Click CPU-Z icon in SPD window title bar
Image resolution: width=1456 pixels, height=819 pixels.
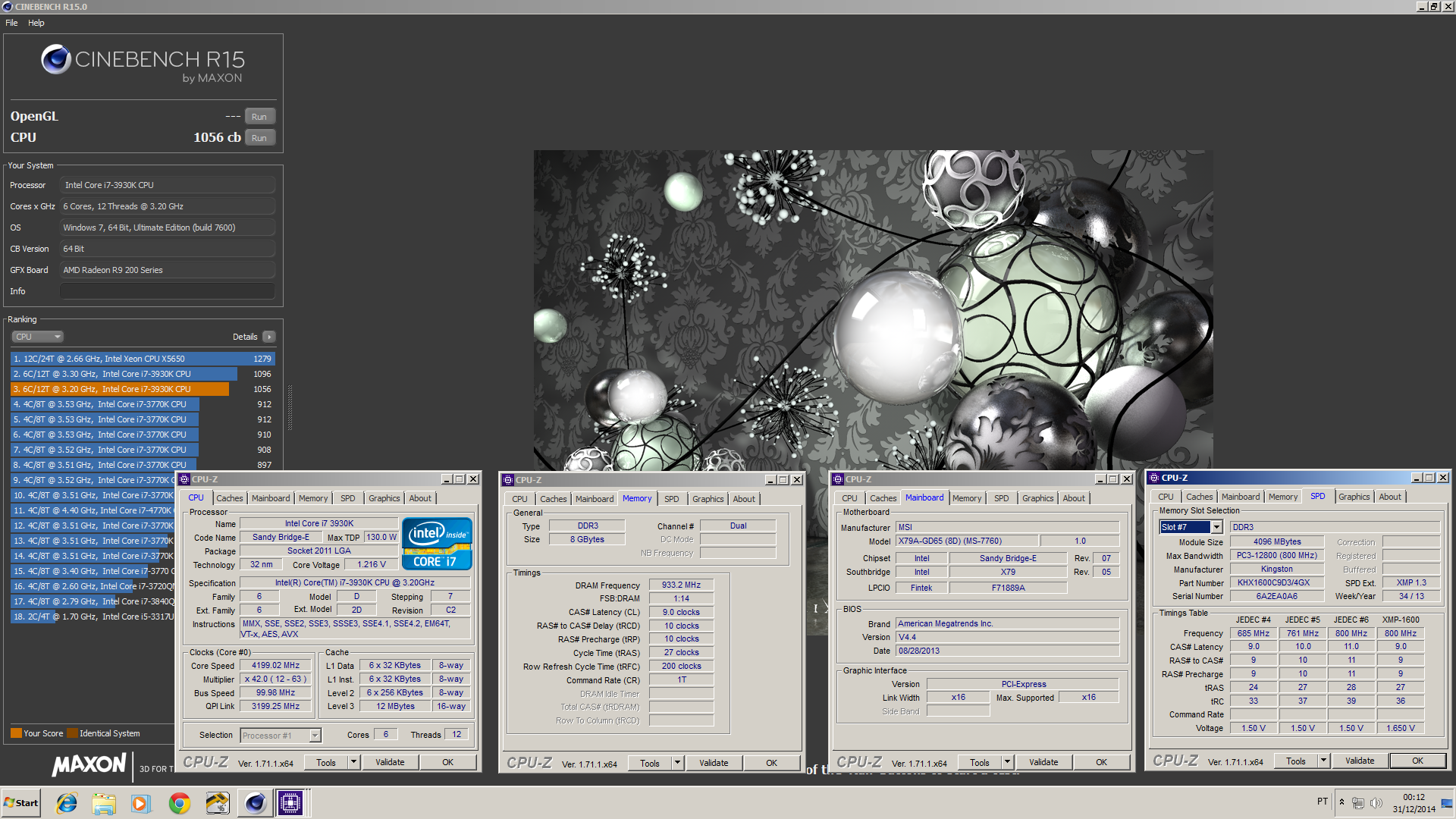pyautogui.click(x=1153, y=478)
